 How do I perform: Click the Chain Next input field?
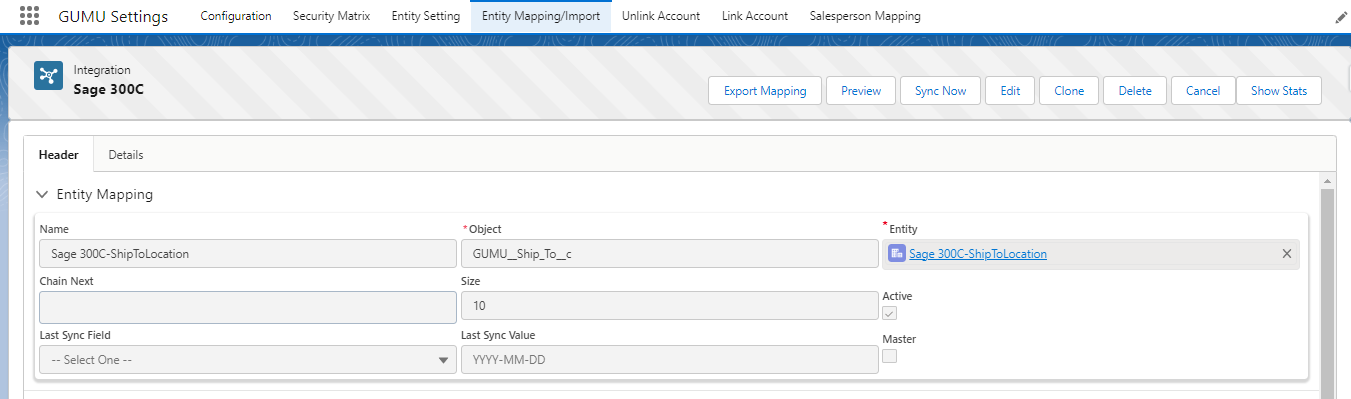click(x=248, y=307)
